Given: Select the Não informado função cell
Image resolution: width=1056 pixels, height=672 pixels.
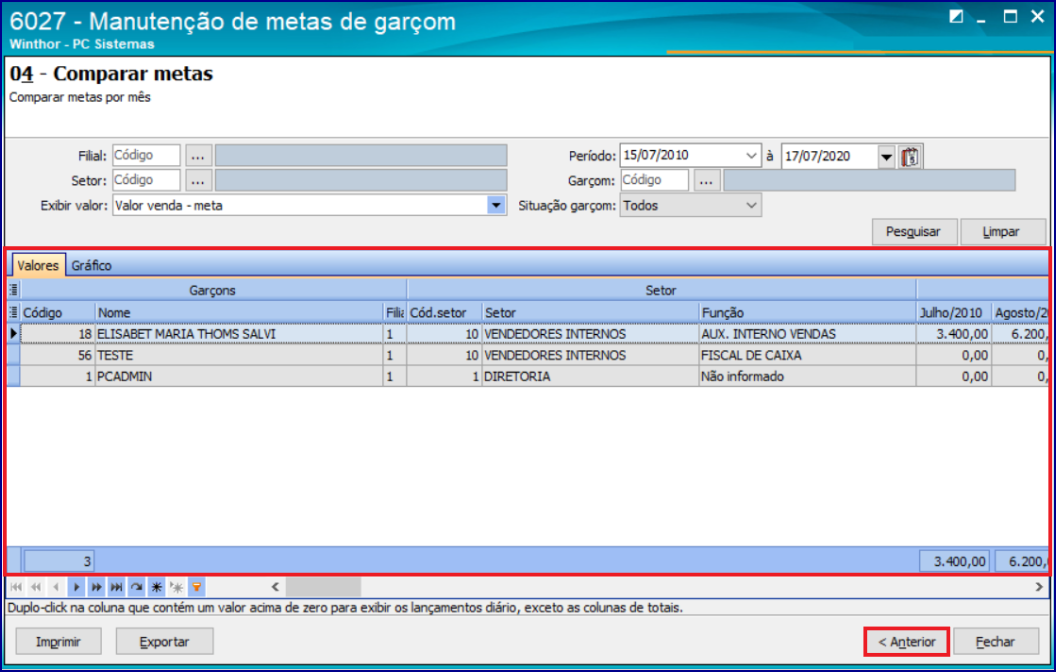Looking at the screenshot, I should (807, 376).
